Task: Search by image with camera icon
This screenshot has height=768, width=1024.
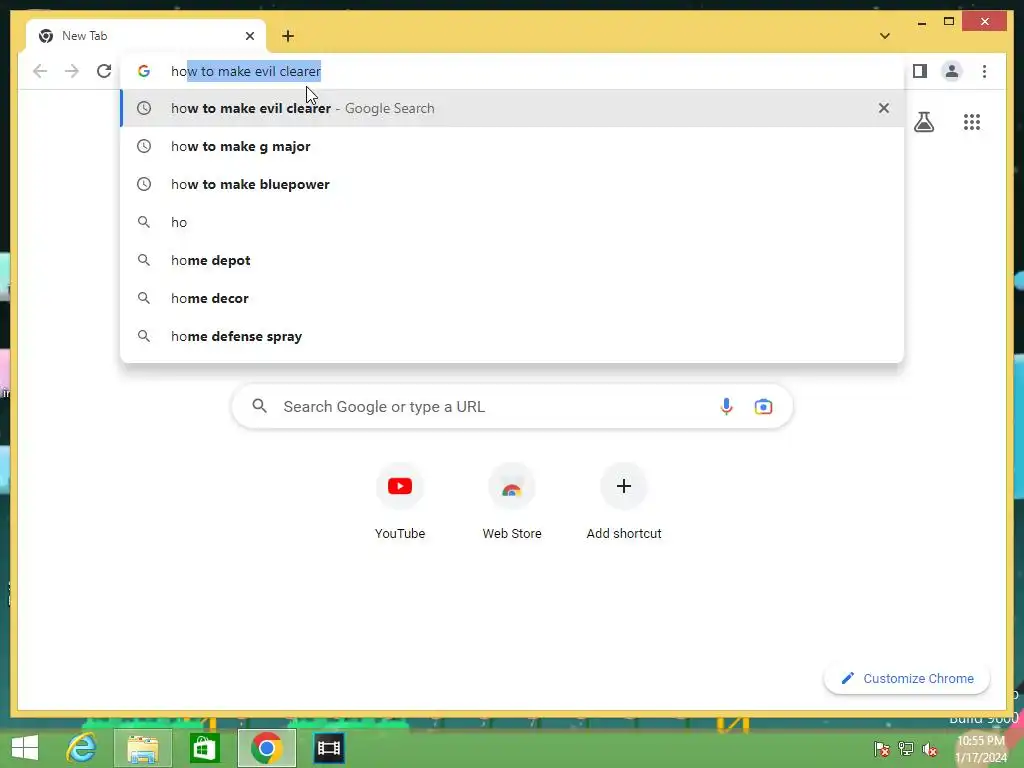Action: (763, 407)
